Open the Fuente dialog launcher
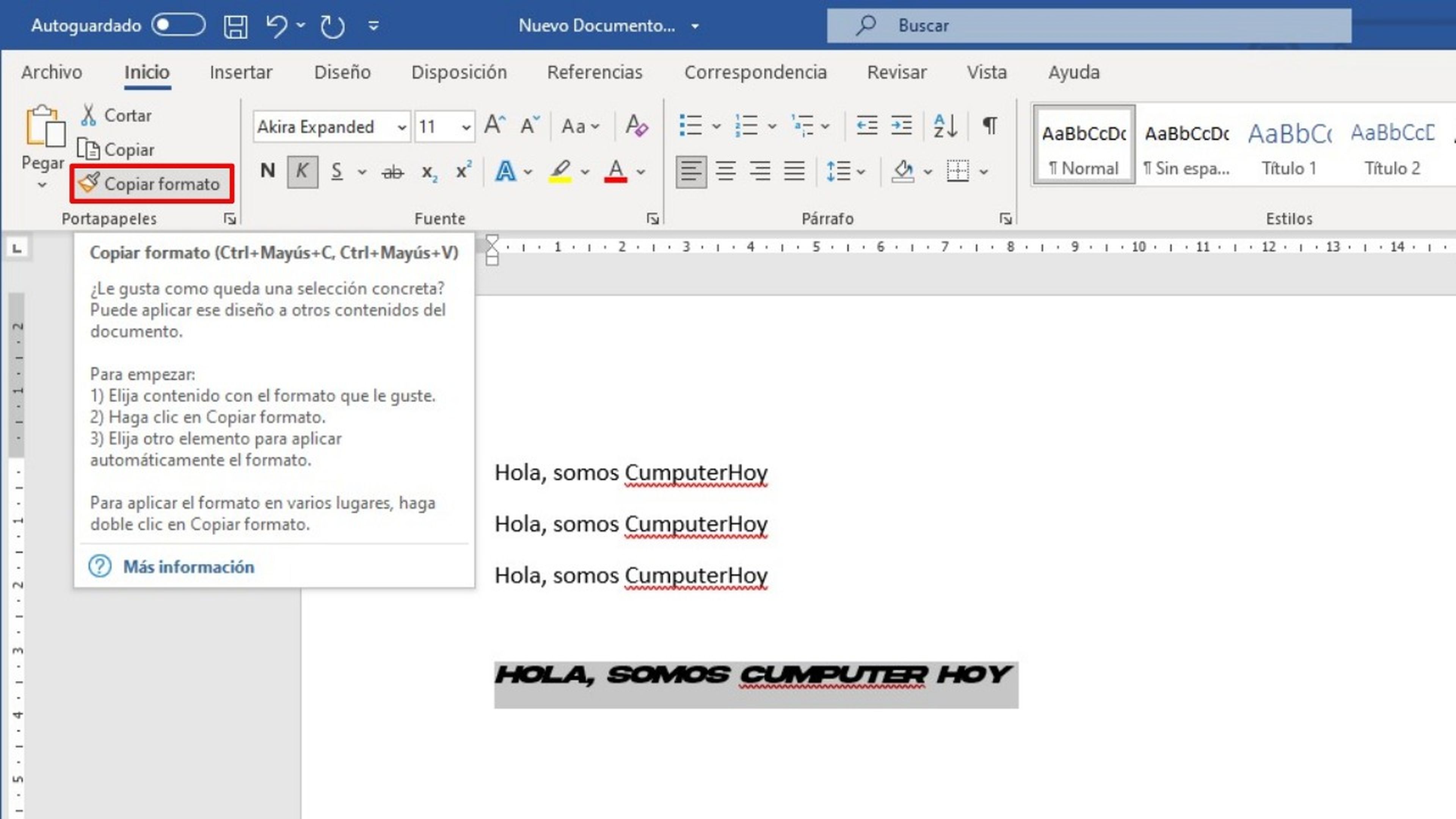Screen dimensions: 1456x819 653,219
